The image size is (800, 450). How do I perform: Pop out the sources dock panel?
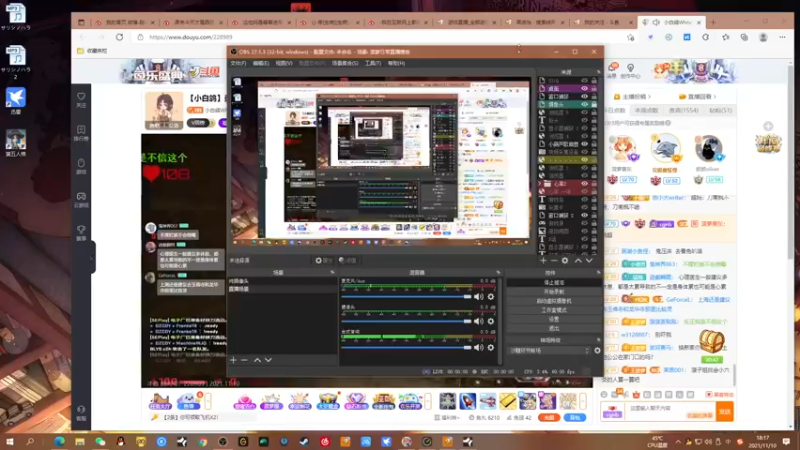click(598, 72)
